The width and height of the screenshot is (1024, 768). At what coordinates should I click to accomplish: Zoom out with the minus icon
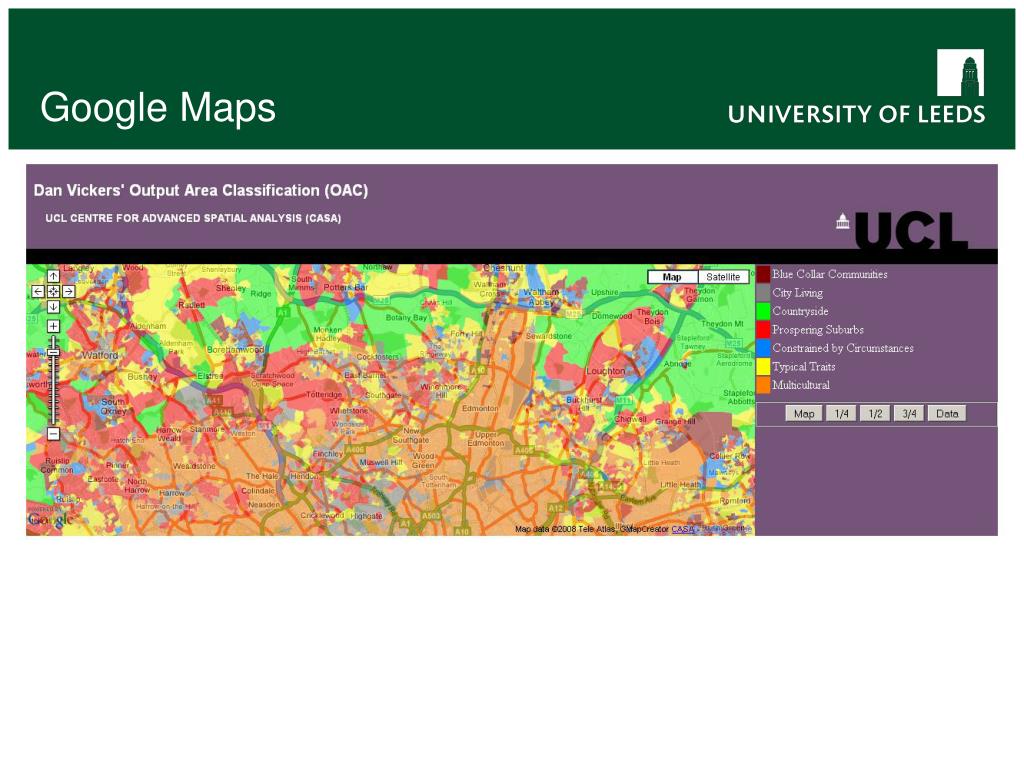pos(54,434)
